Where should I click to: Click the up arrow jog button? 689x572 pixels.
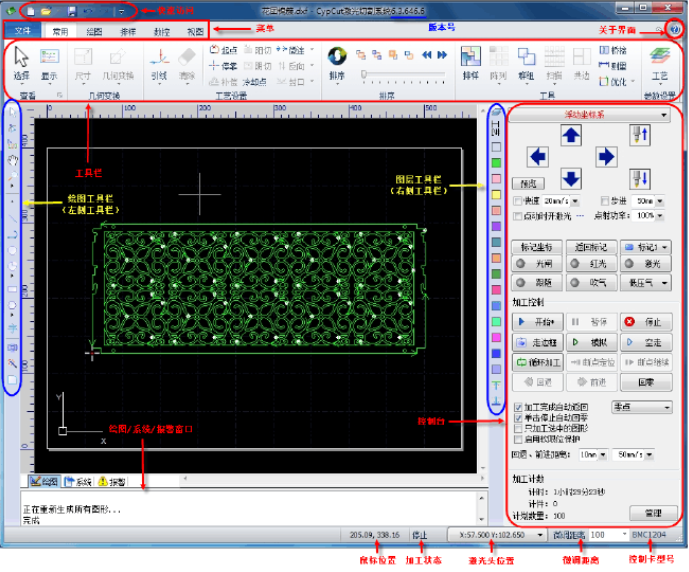pyautogui.click(x=570, y=137)
